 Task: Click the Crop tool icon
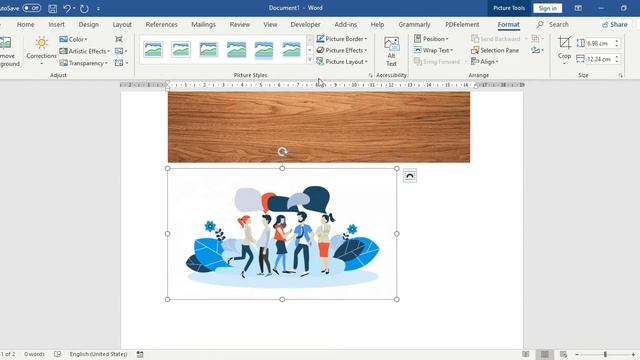(564, 43)
